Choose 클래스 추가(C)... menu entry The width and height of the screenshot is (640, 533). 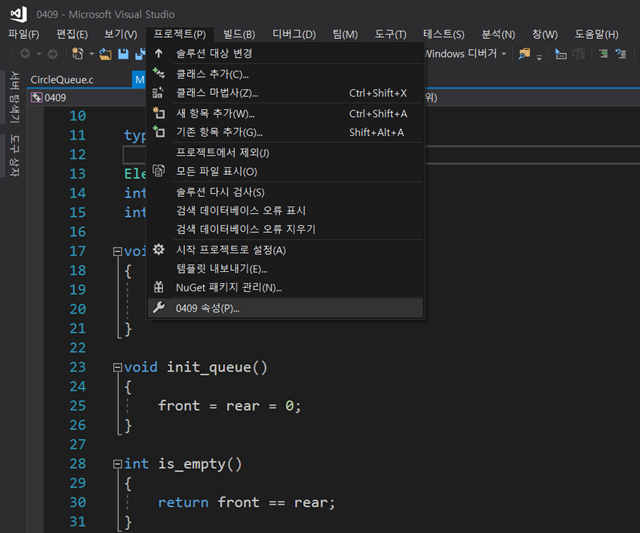(286, 74)
